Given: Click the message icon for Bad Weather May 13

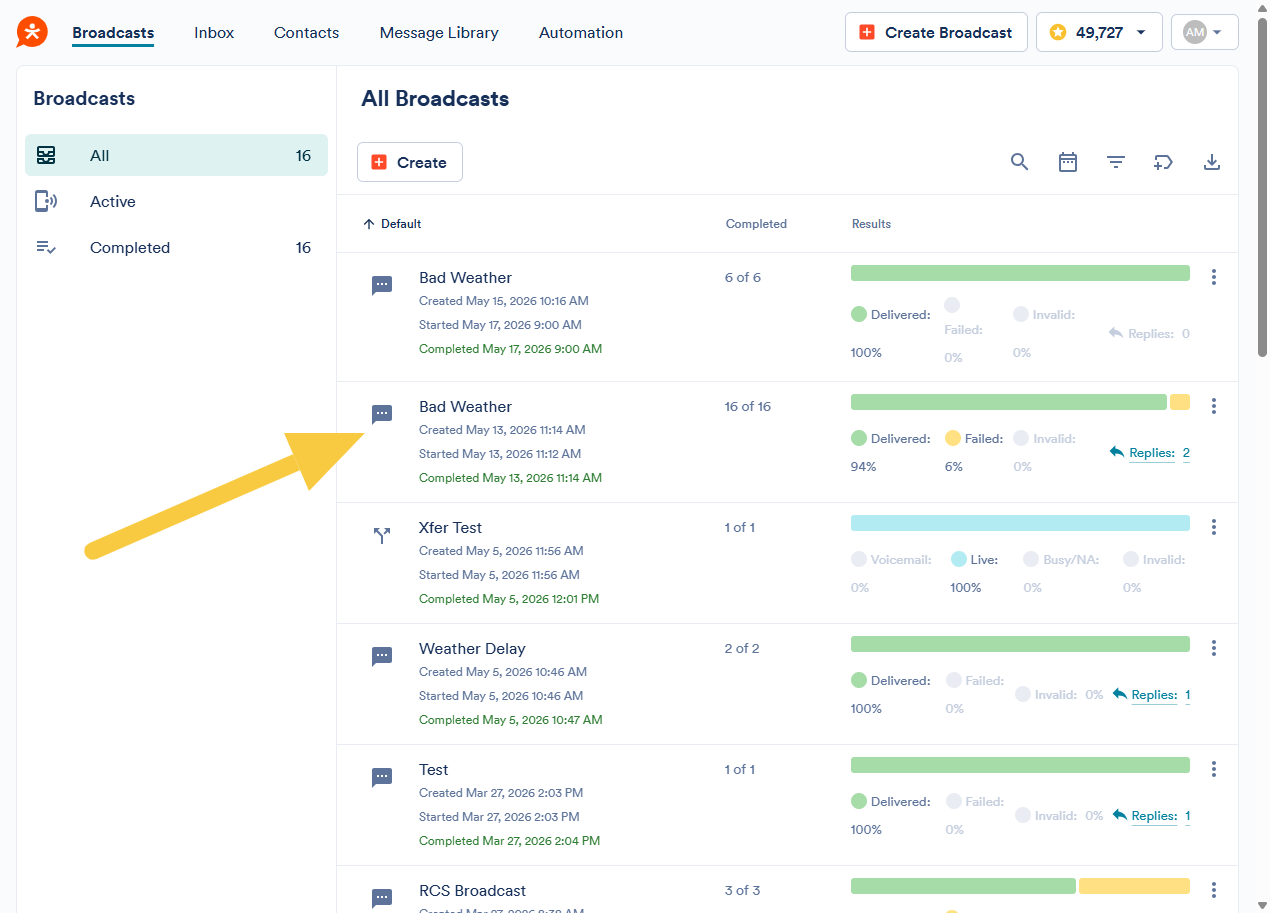Looking at the screenshot, I should 382,415.
